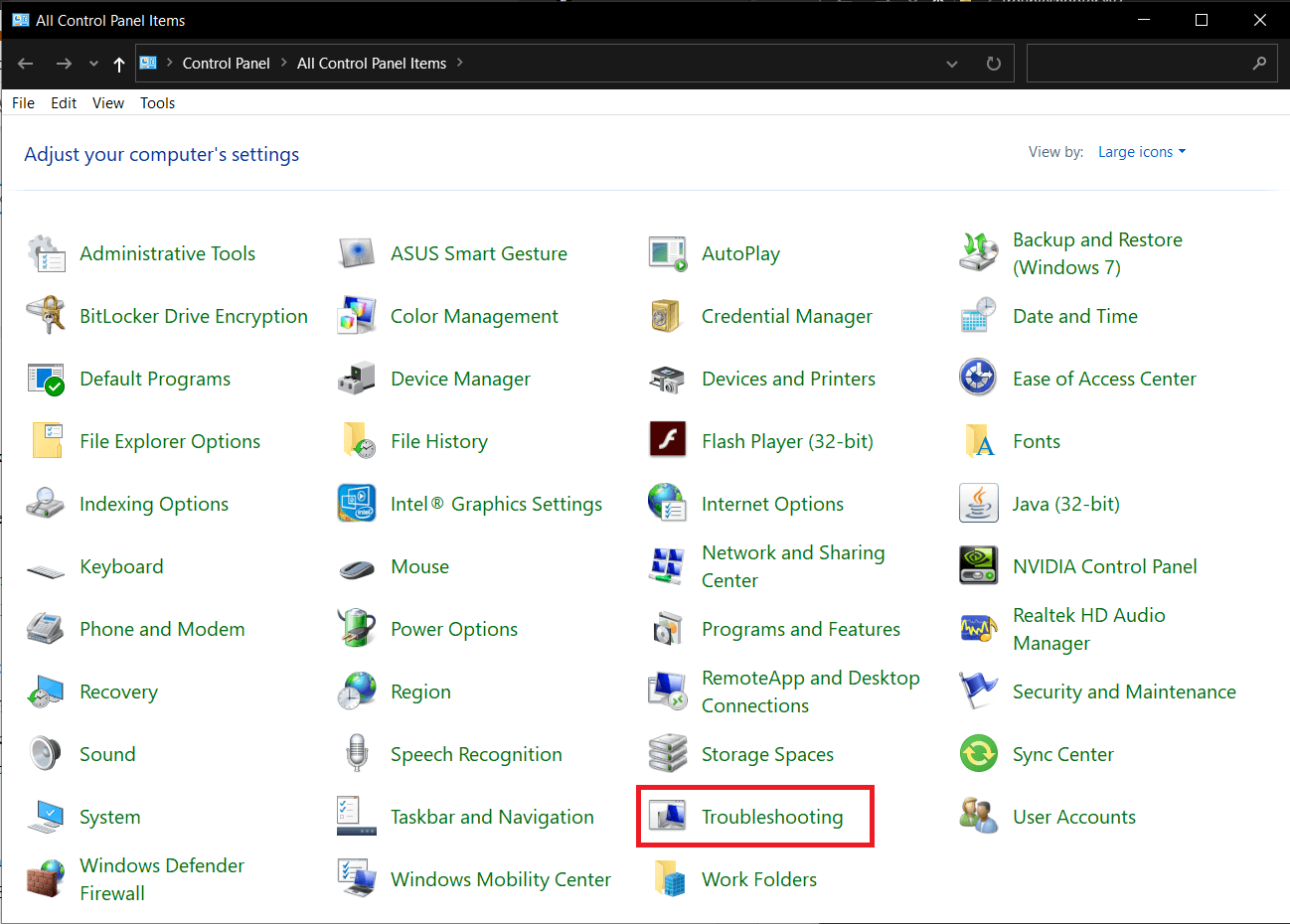This screenshot has height=924, width=1290.
Task: Navigate to Control Panel breadcrumb link
Action: coord(227,63)
